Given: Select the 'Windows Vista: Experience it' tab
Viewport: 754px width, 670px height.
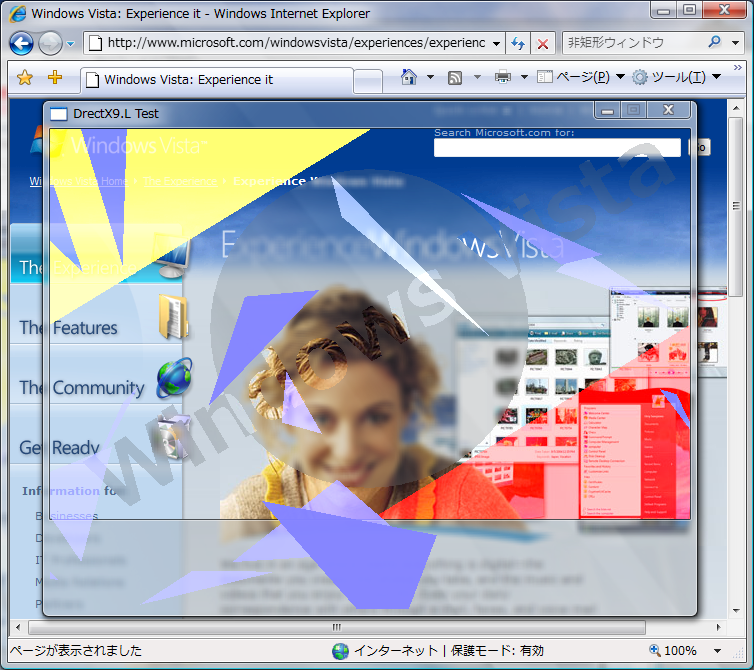Looking at the screenshot, I should (x=215, y=80).
